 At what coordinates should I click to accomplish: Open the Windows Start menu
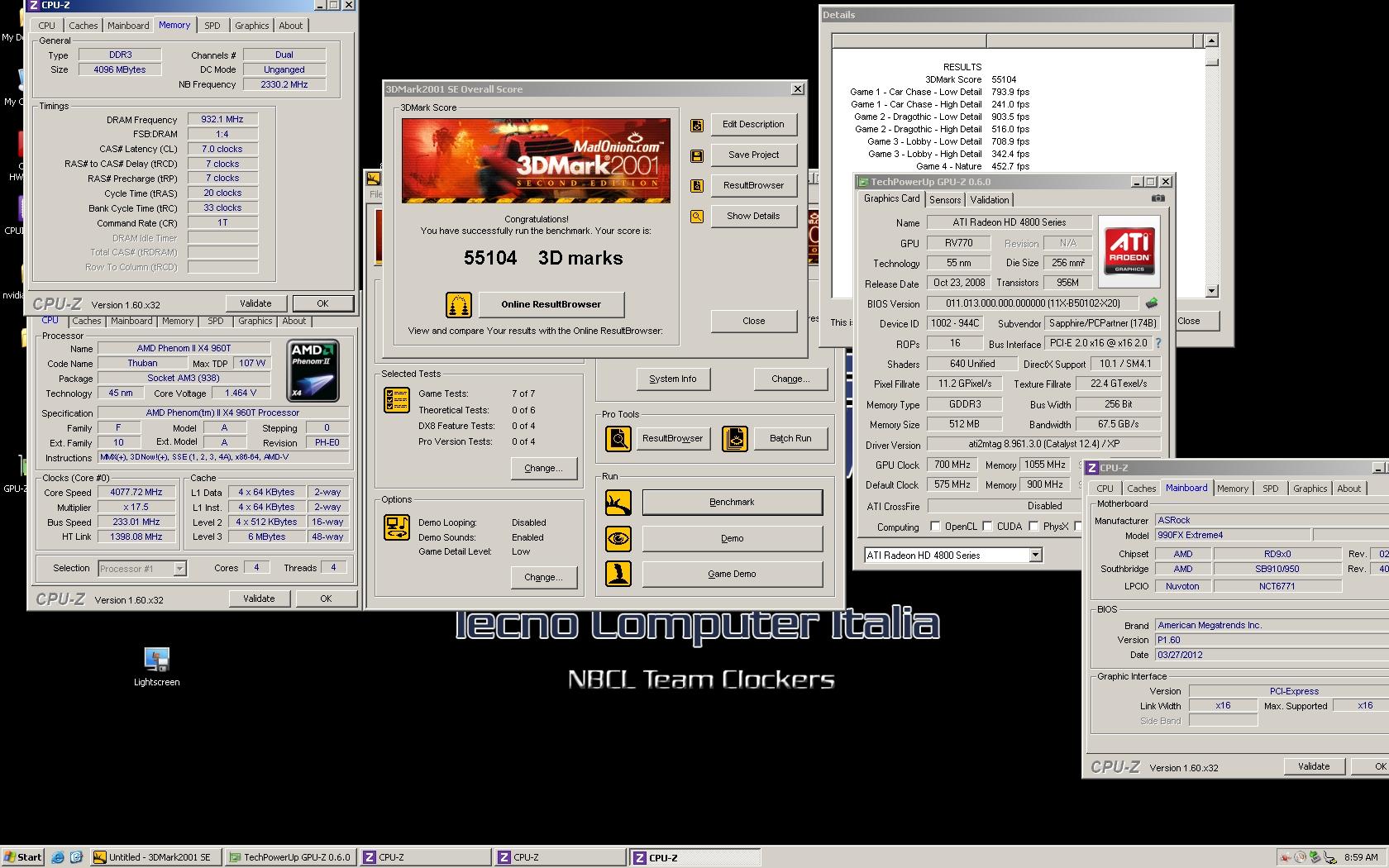[x=23, y=857]
